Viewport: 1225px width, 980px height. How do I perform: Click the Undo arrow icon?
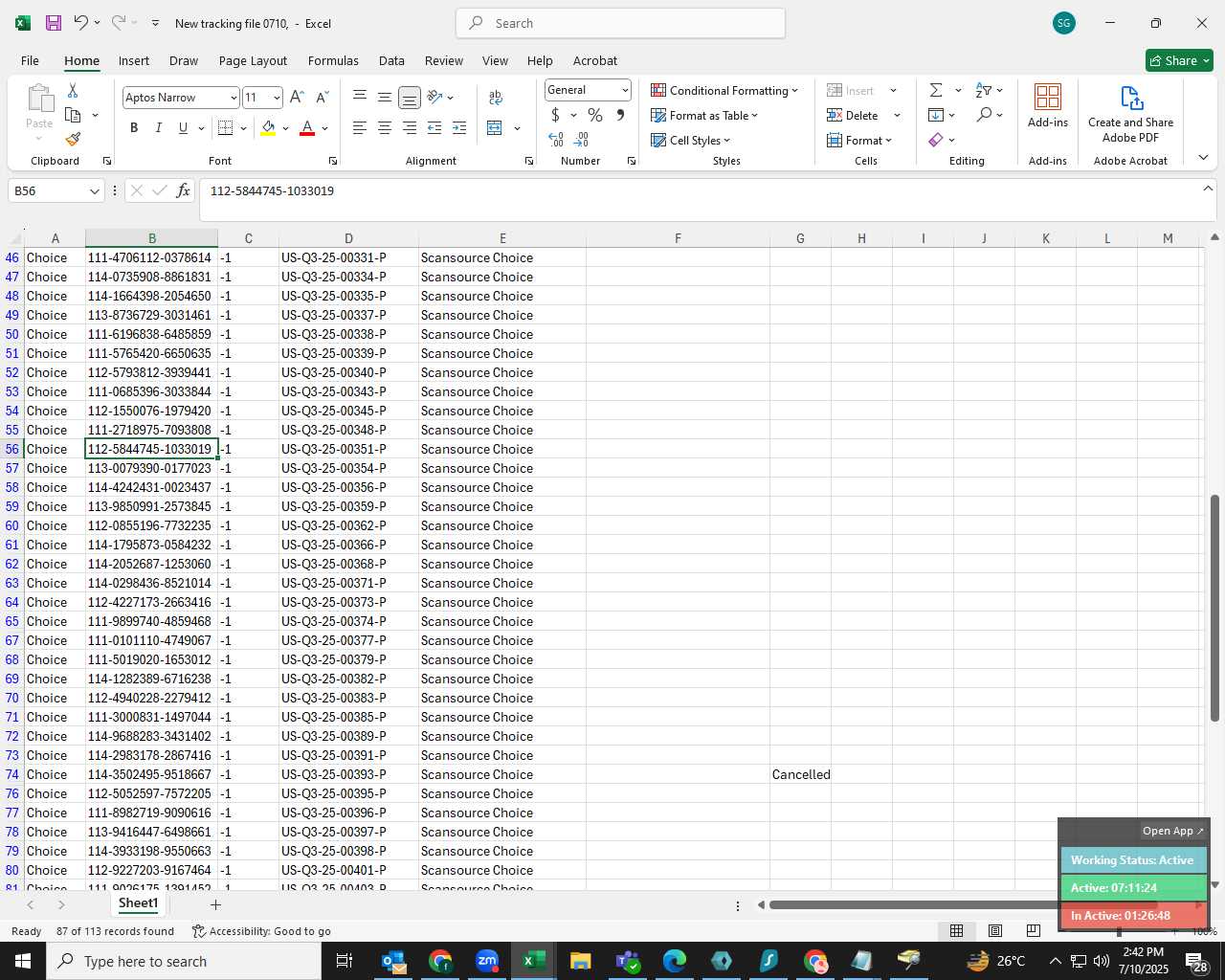click(80, 23)
